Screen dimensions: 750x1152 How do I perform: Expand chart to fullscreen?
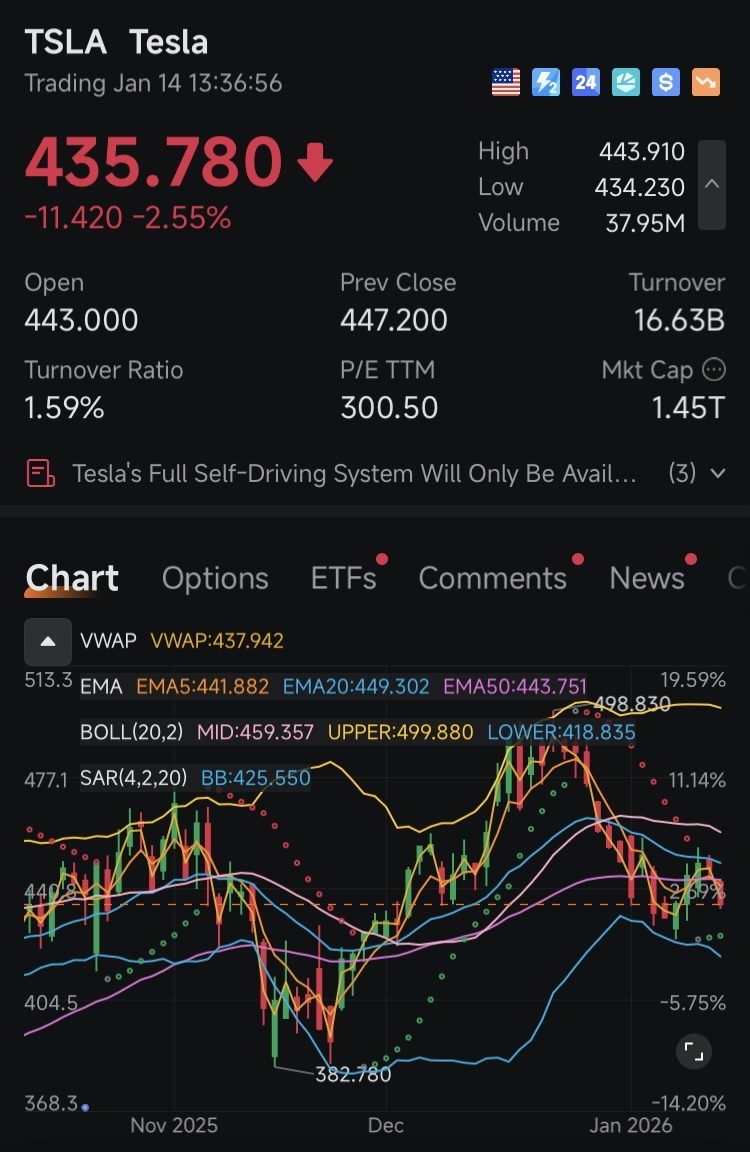pos(694,1051)
